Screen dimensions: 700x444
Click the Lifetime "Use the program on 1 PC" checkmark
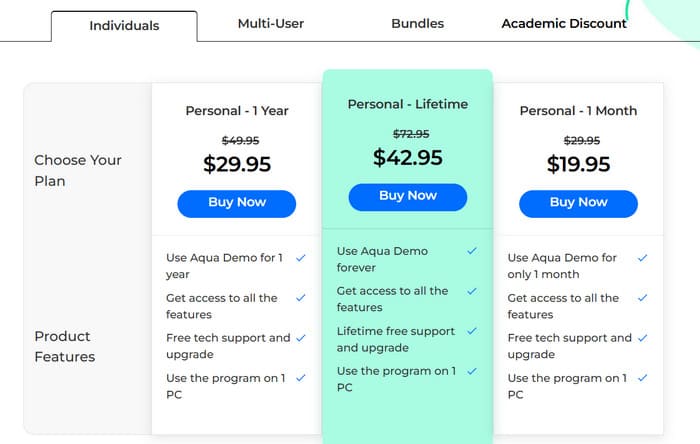(x=471, y=371)
